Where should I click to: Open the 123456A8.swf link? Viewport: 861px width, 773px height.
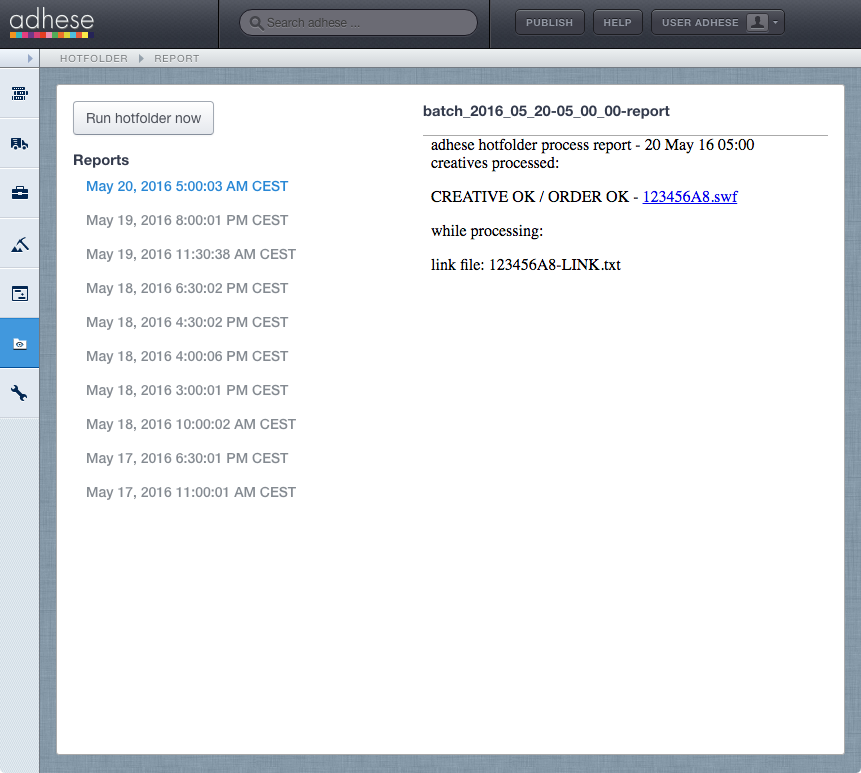[690, 197]
